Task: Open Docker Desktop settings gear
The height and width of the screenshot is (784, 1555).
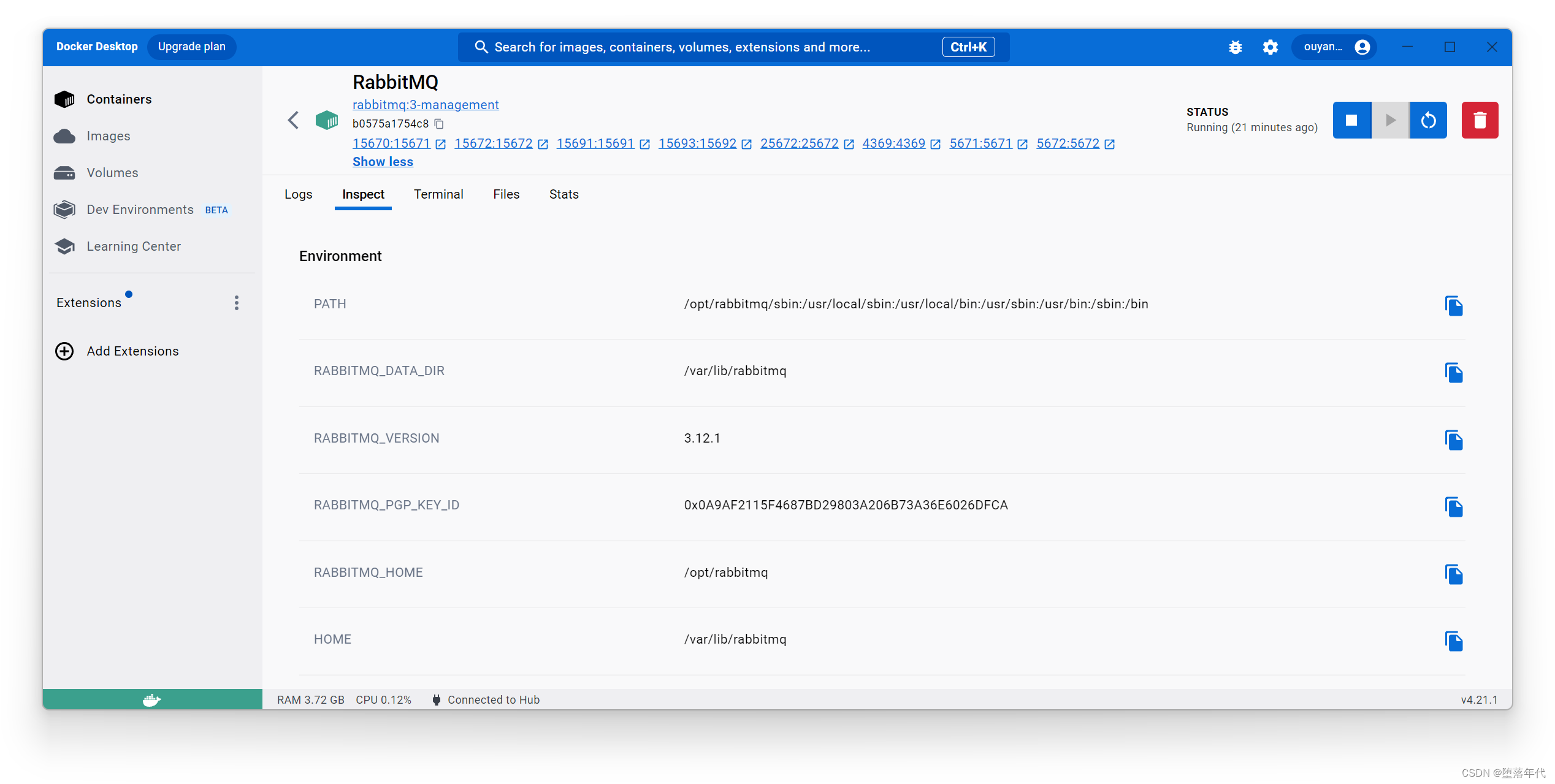Action: coord(1270,47)
